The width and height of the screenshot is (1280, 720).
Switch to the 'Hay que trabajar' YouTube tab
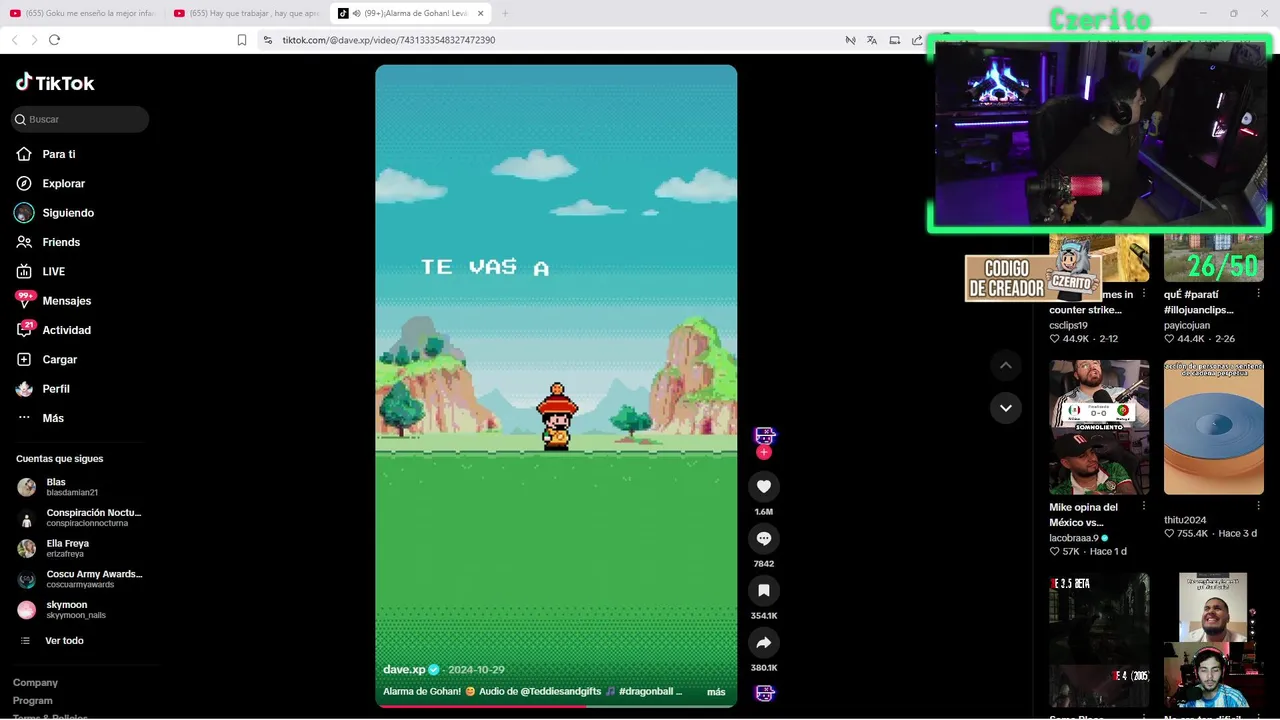[x=246, y=13]
